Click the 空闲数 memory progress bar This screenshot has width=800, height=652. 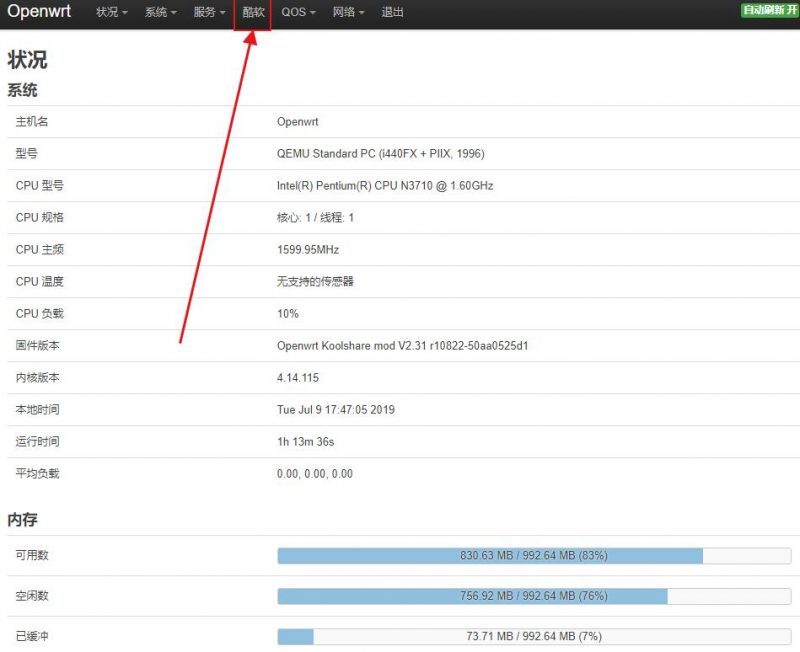(x=533, y=596)
